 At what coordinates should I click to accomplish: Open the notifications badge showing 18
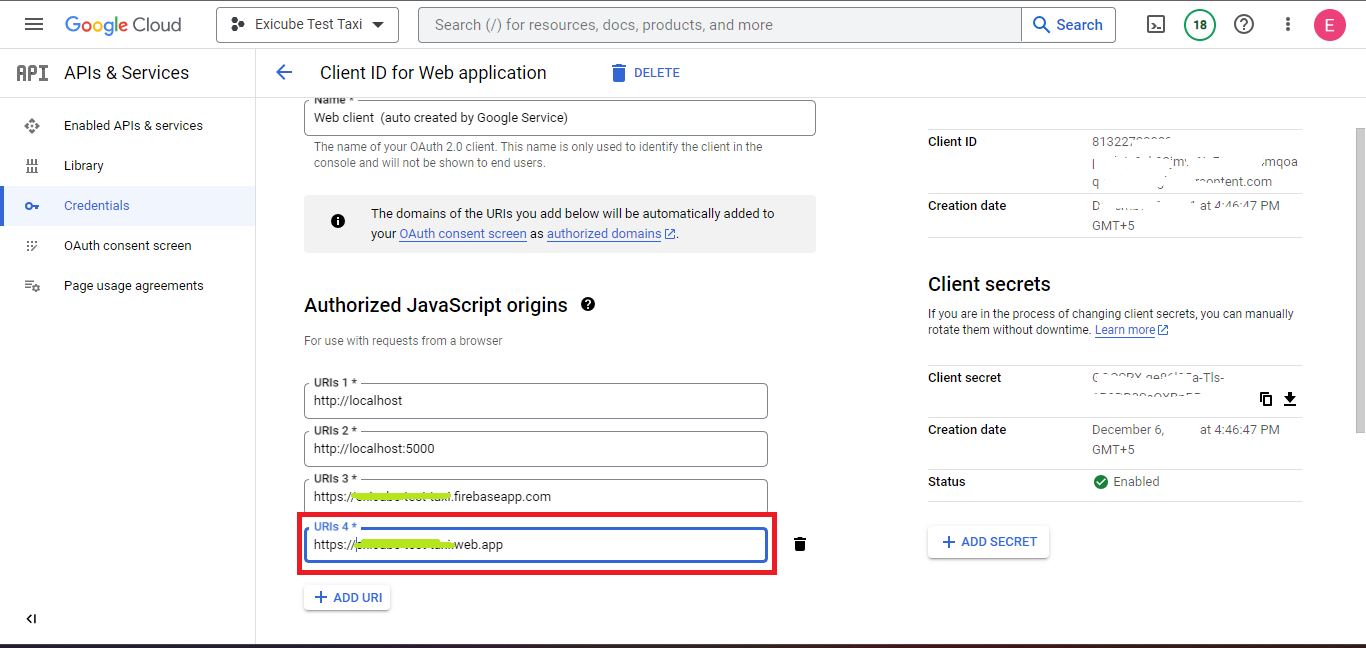click(x=1199, y=25)
